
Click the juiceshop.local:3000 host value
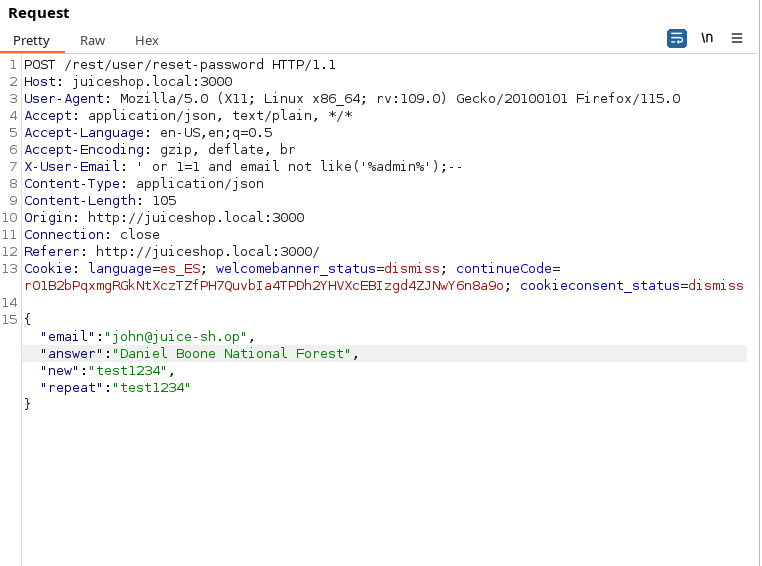click(152, 82)
